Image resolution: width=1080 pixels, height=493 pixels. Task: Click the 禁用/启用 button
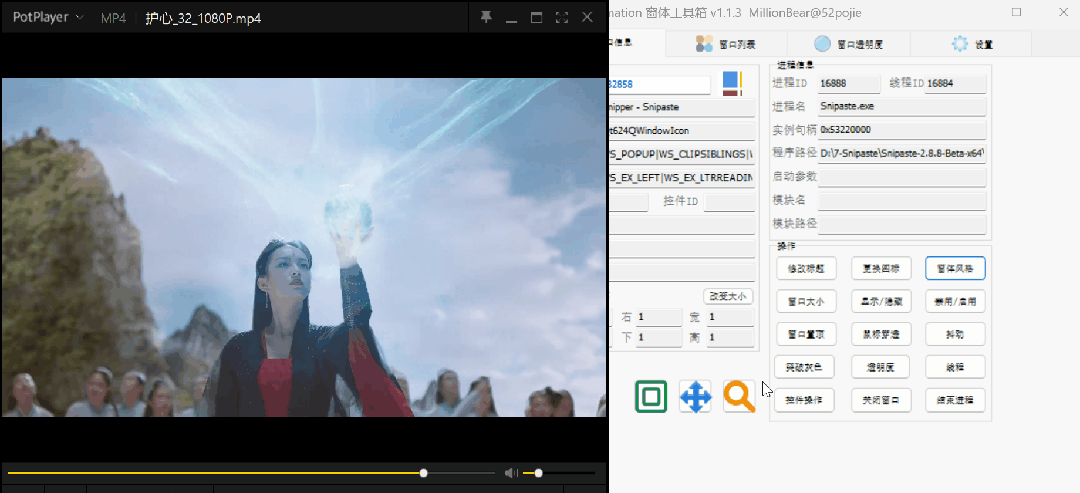tap(955, 301)
